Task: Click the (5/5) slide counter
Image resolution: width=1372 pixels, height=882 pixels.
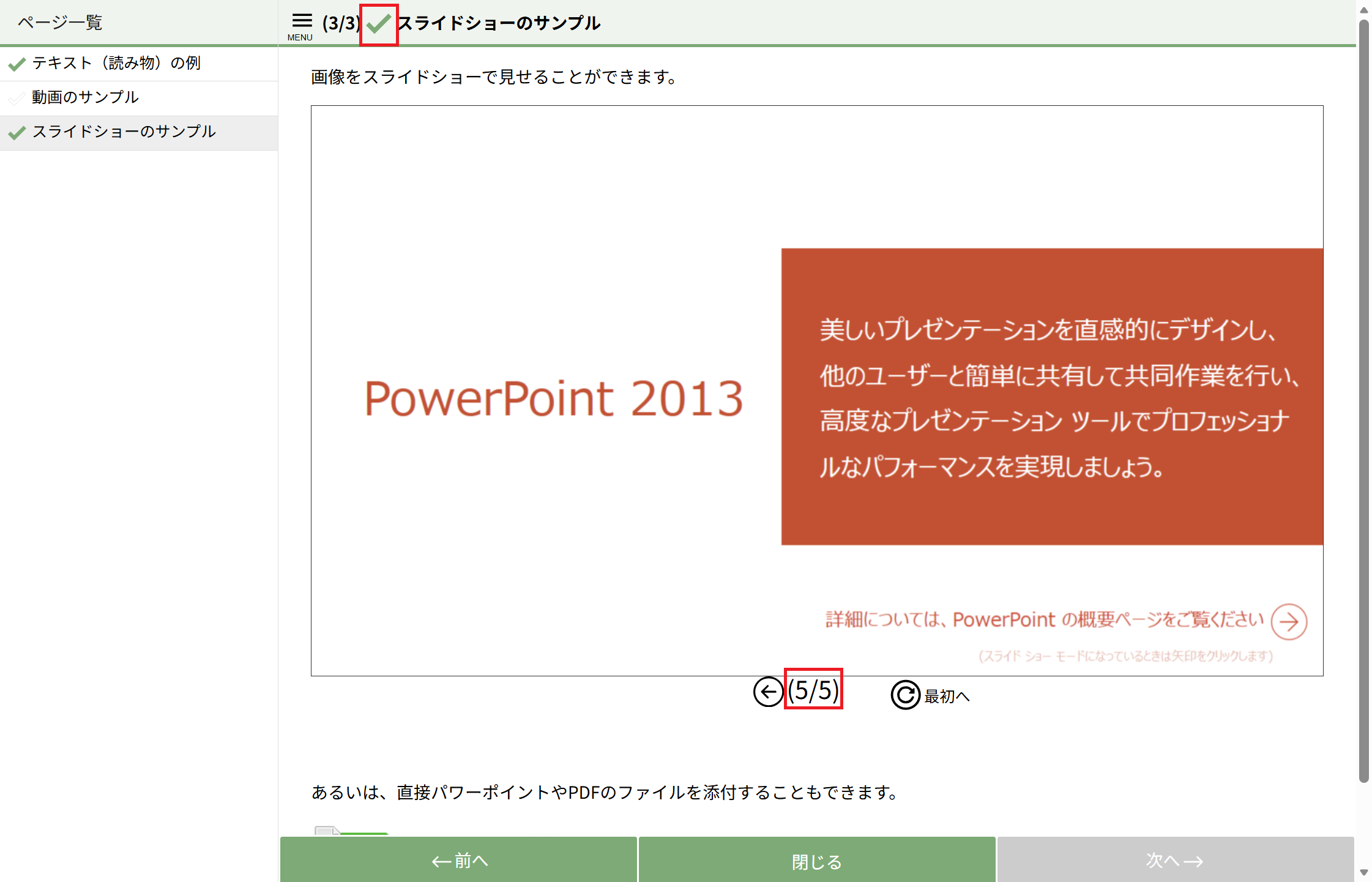Action: click(x=813, y=690)
